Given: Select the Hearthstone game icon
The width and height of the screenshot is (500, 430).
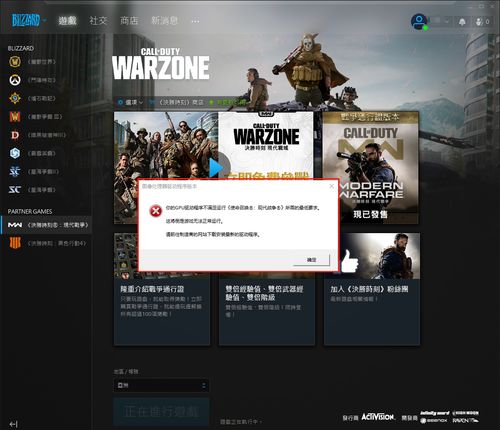Looking at the screenshot, I should (x=15, y=98).
